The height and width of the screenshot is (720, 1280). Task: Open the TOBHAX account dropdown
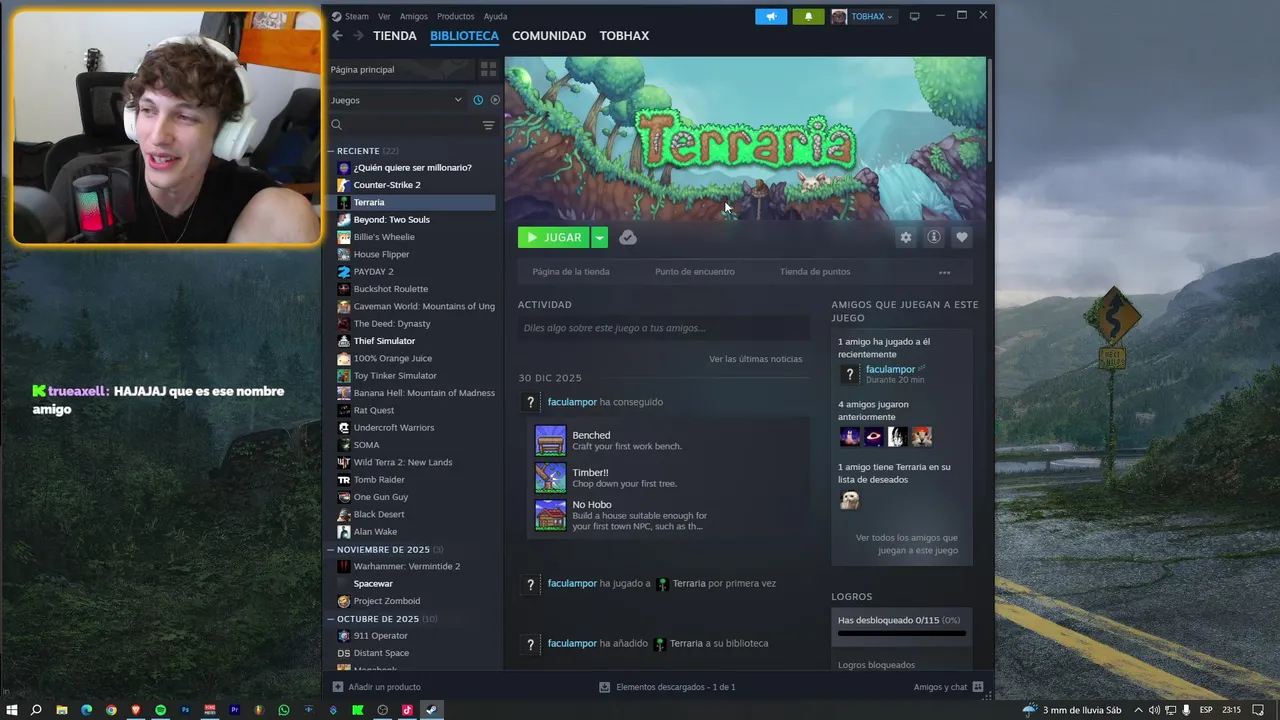pos(863,16)
